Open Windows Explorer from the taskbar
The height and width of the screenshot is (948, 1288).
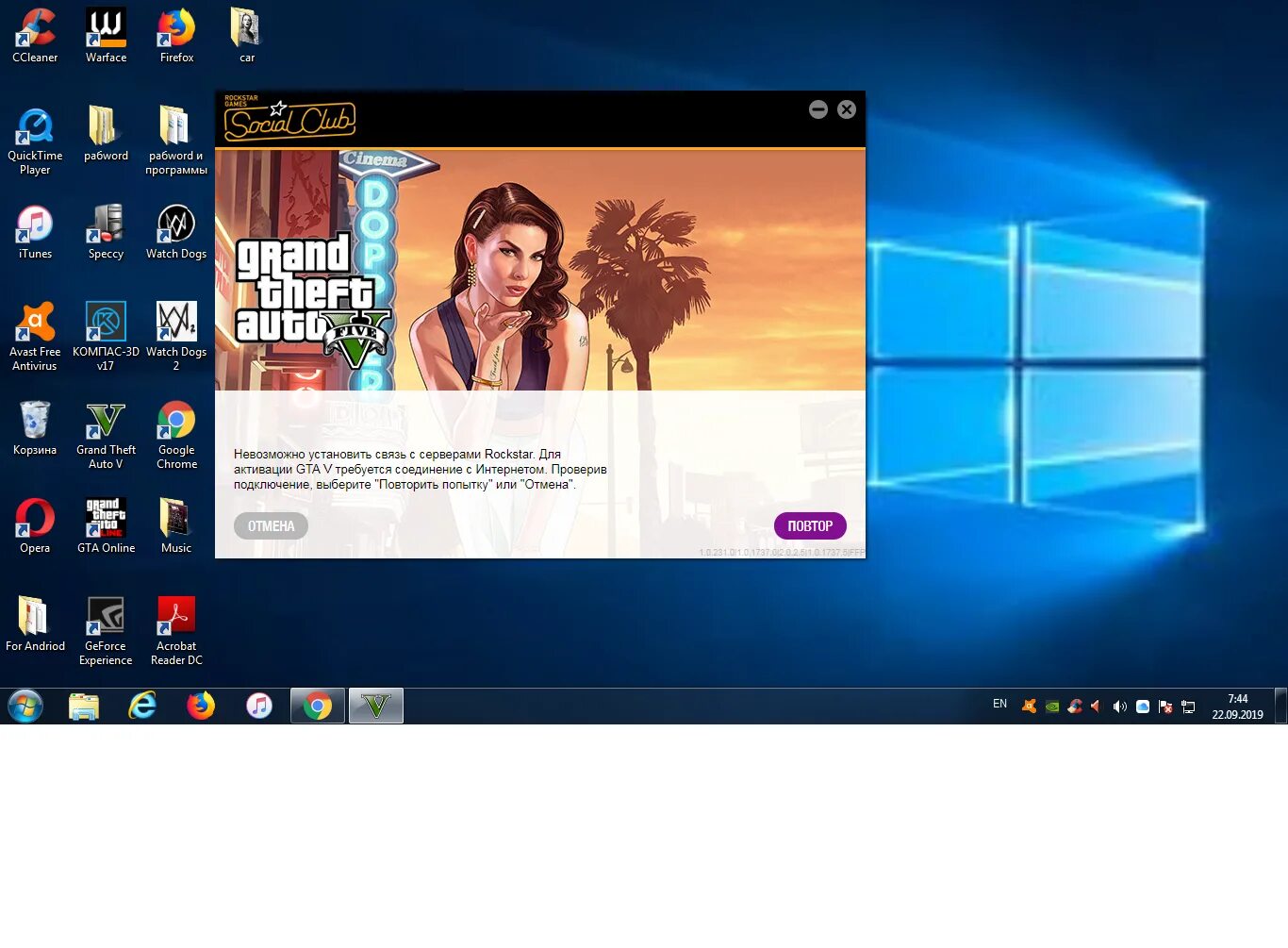pyautogui.click(x=84, y=706)
